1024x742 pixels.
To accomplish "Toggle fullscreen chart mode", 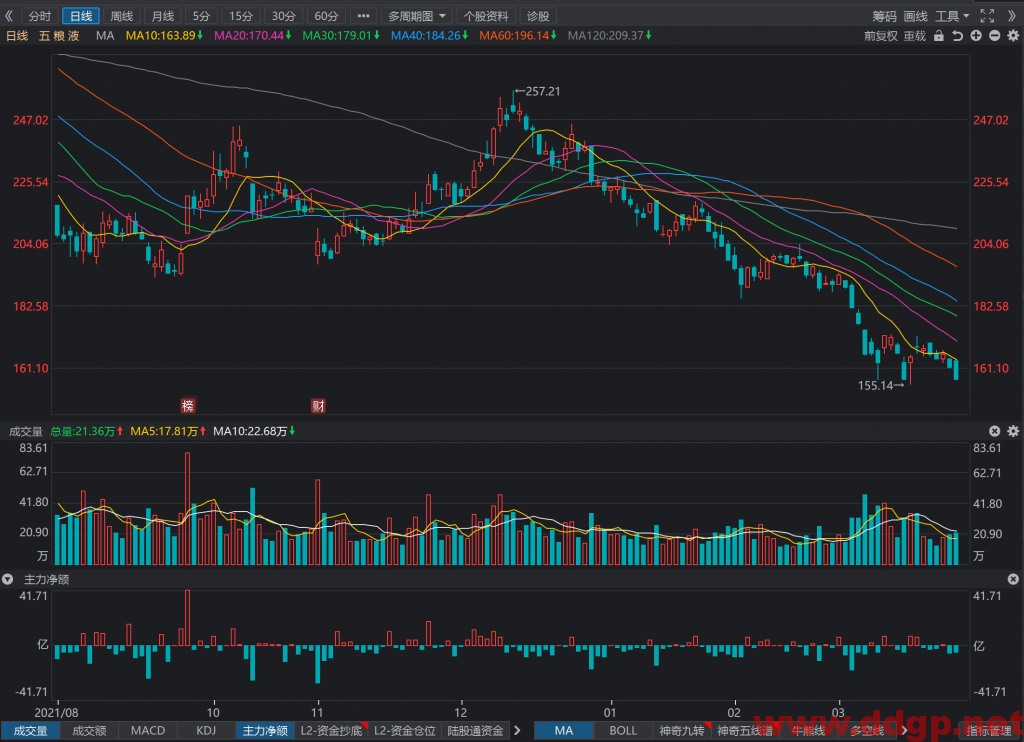I will pyautogui.click(x=987, y=16).
